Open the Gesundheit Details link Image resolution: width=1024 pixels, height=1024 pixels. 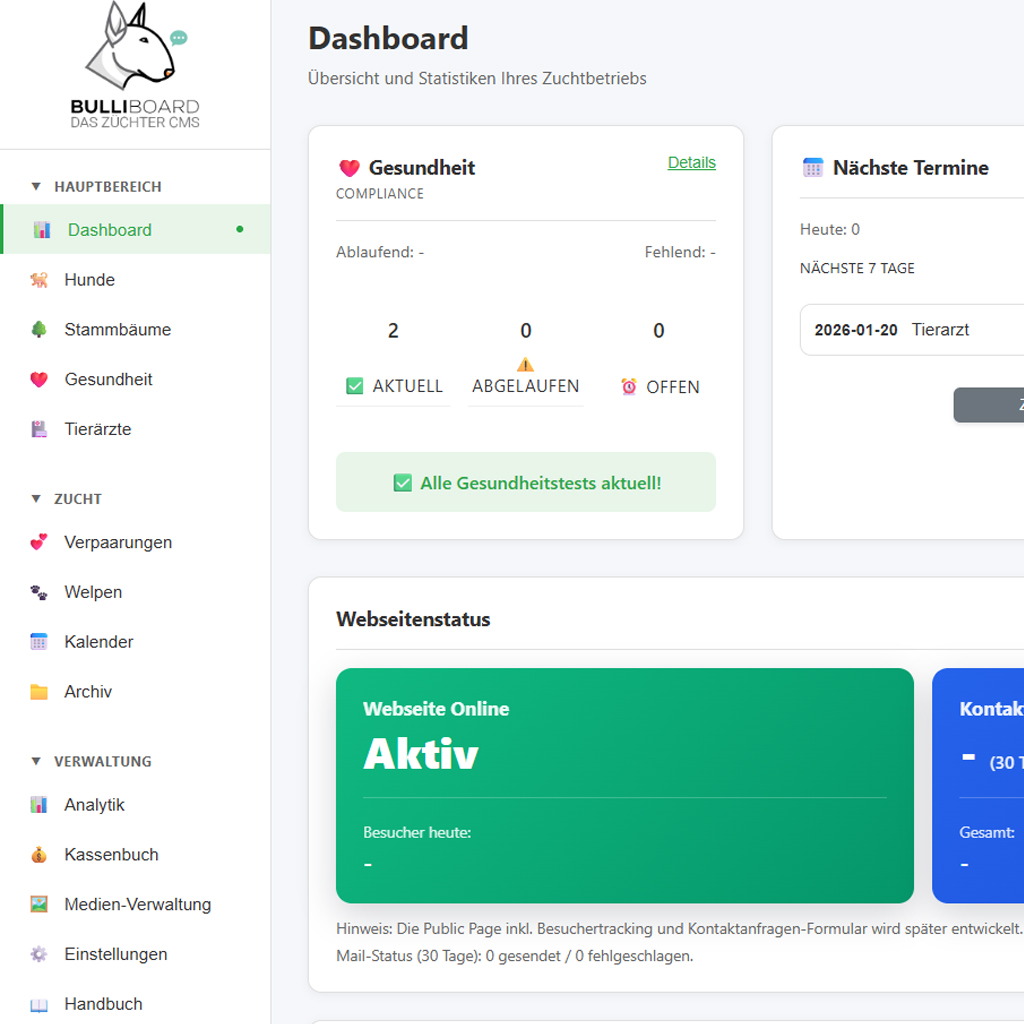click(x=691, y=162)
